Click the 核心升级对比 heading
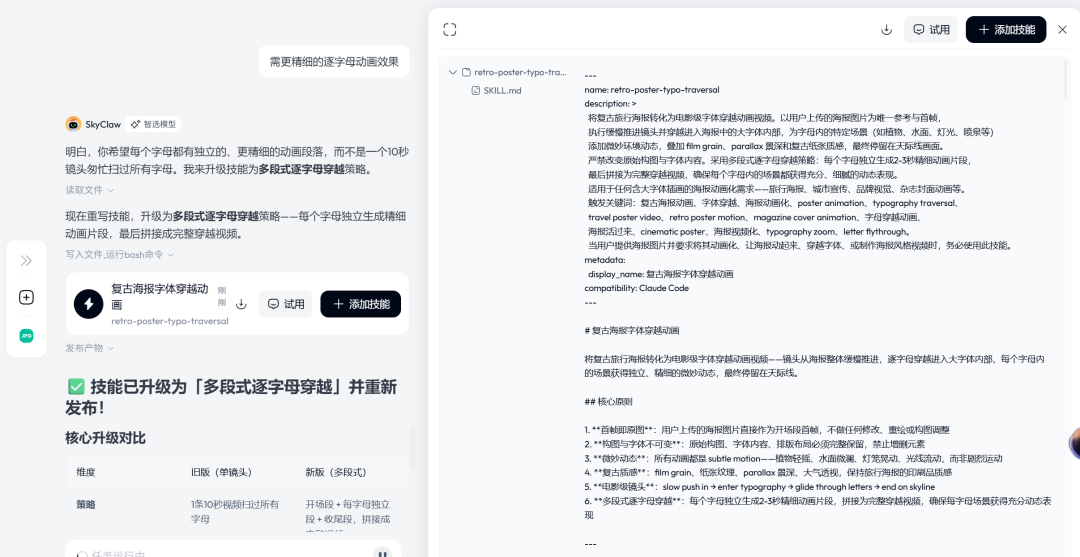The height and width of the screenshot is (557, 1080). tap(105, 438)
